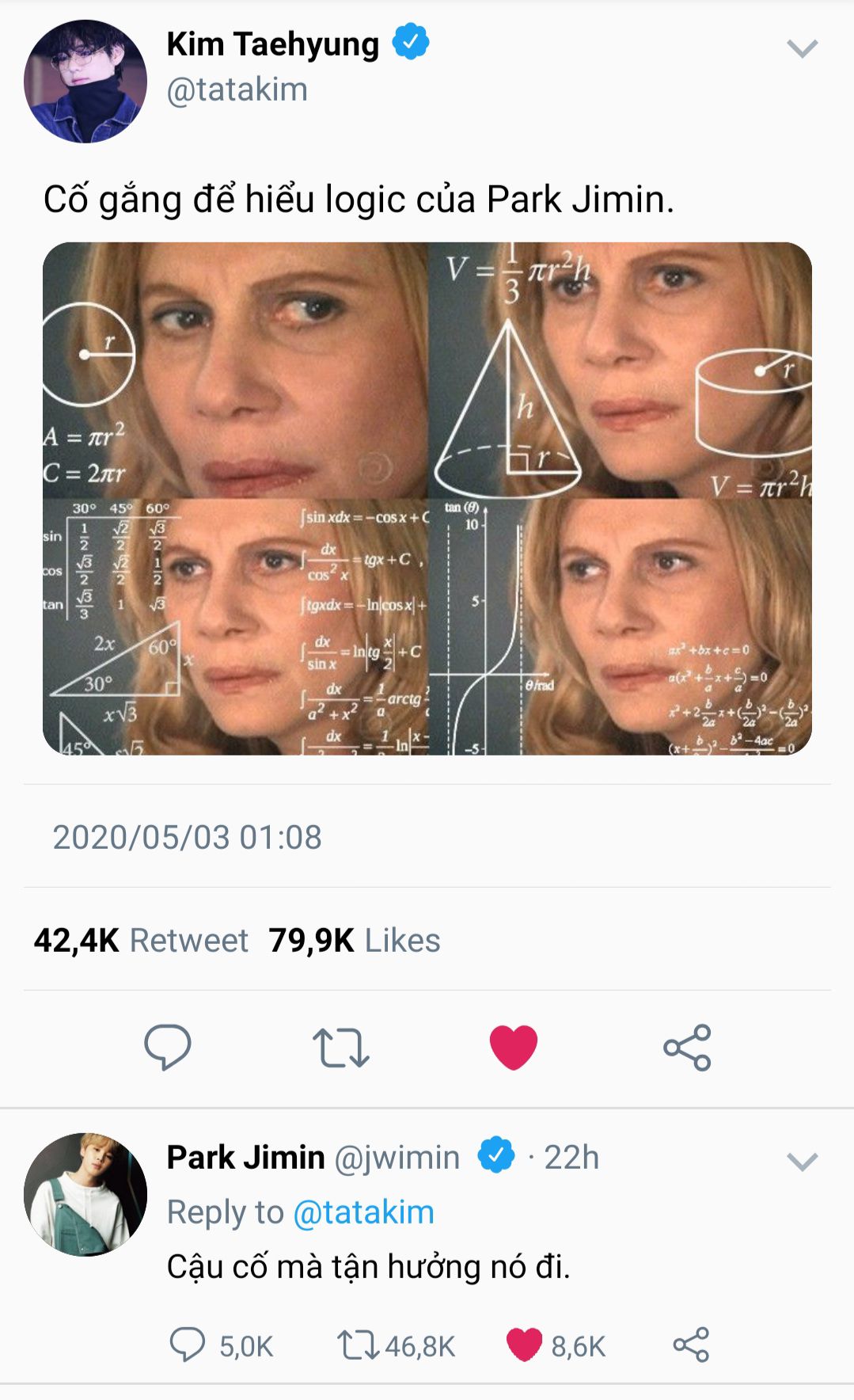This screenshot has width=854, height=1400.
Task: Open the confused math lady meme image
Action: 427,498
